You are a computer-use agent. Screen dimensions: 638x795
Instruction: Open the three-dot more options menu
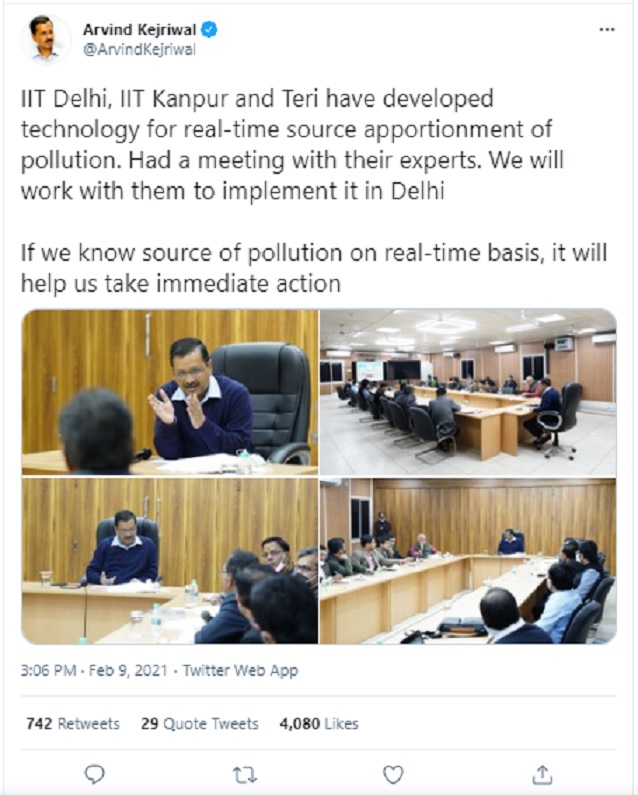point(607,30)
